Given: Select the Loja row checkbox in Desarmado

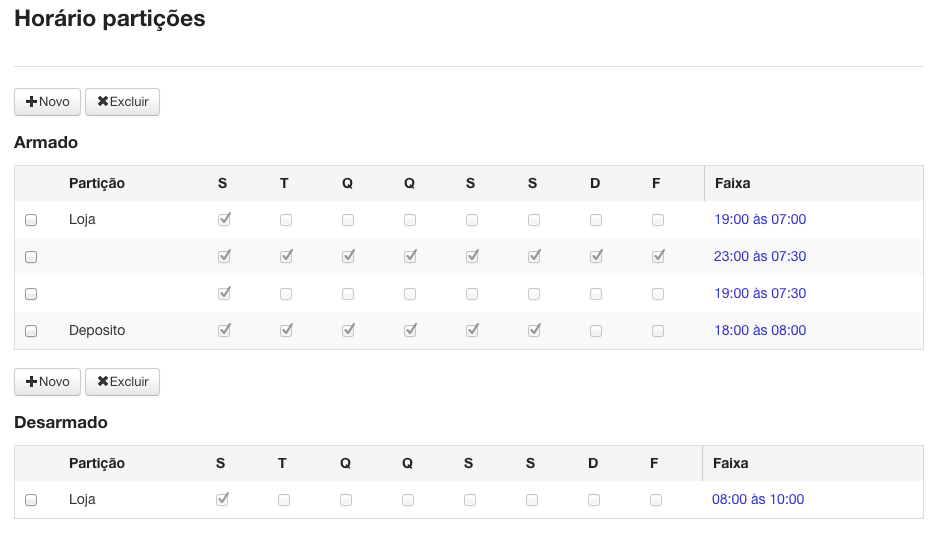Looking at the screenshot, I should click(31, 500).
